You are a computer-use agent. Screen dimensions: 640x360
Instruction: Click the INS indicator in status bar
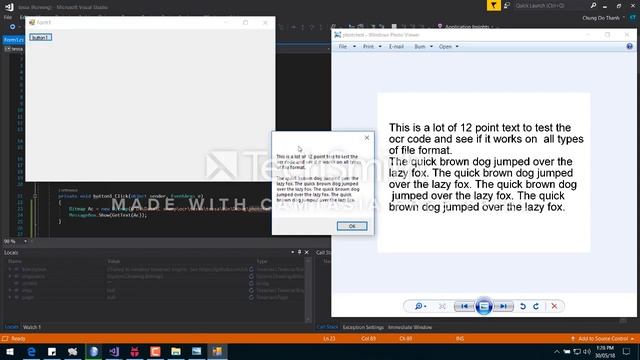pos(460,338)
